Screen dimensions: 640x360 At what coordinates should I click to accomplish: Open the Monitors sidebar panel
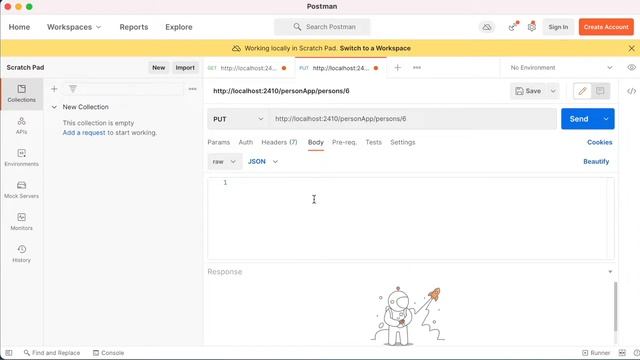pyautogui.click(x=22, y=221)
